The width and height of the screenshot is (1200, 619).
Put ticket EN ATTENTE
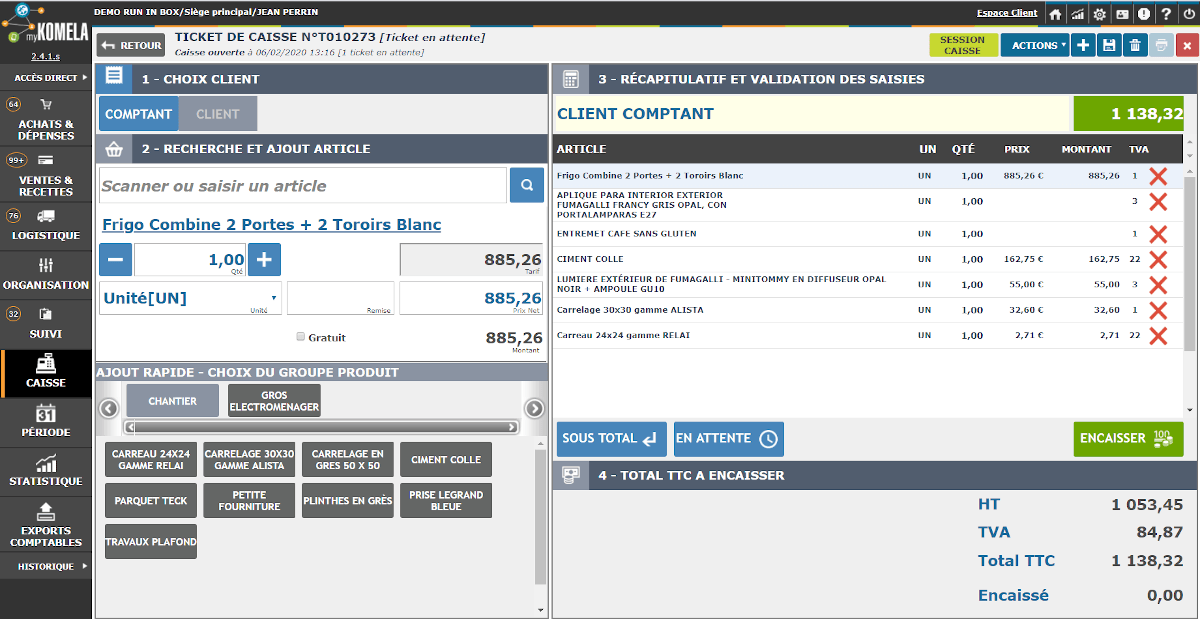pyautogui.click(x=728, y=439)
